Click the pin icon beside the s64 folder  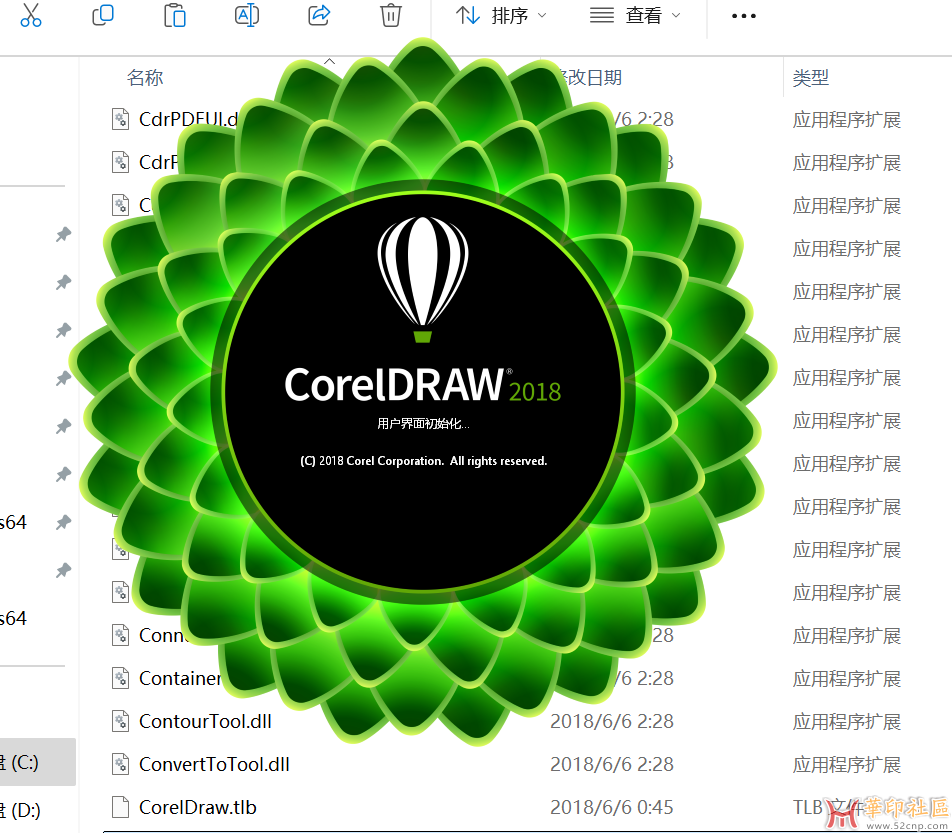63,522
